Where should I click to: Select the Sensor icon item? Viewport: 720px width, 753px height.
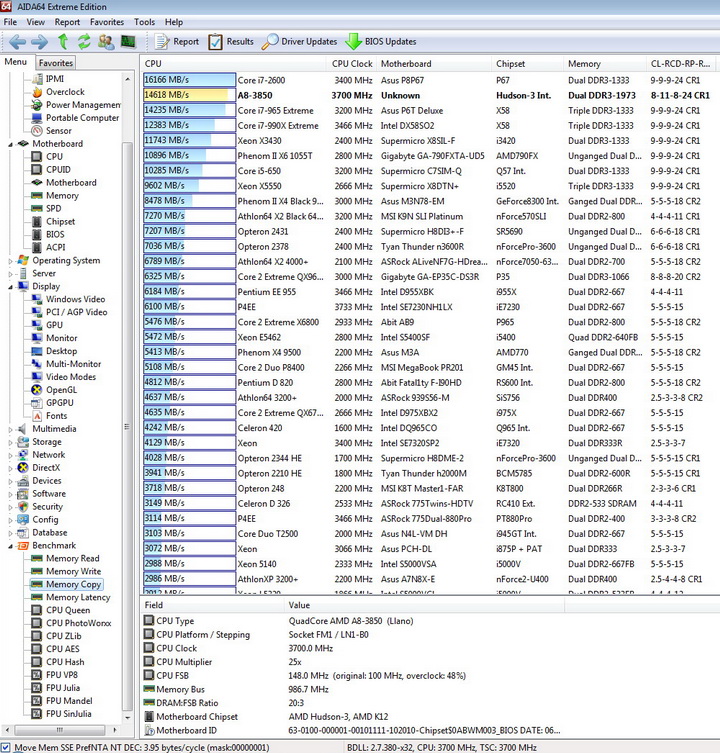51,131
